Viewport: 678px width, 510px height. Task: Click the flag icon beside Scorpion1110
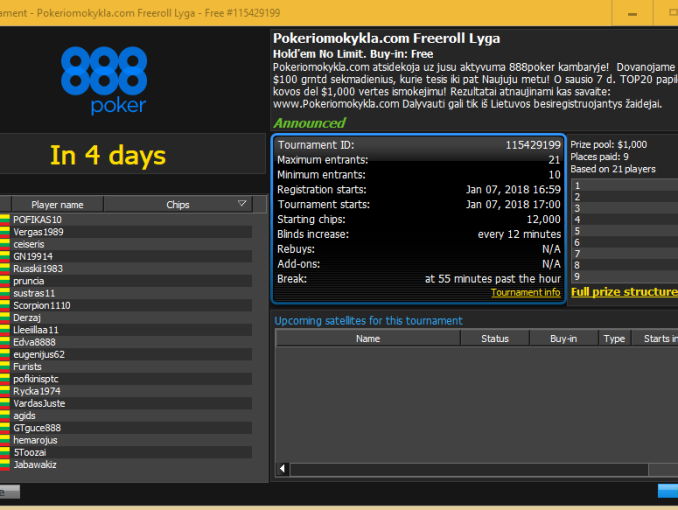click(5, 305)
